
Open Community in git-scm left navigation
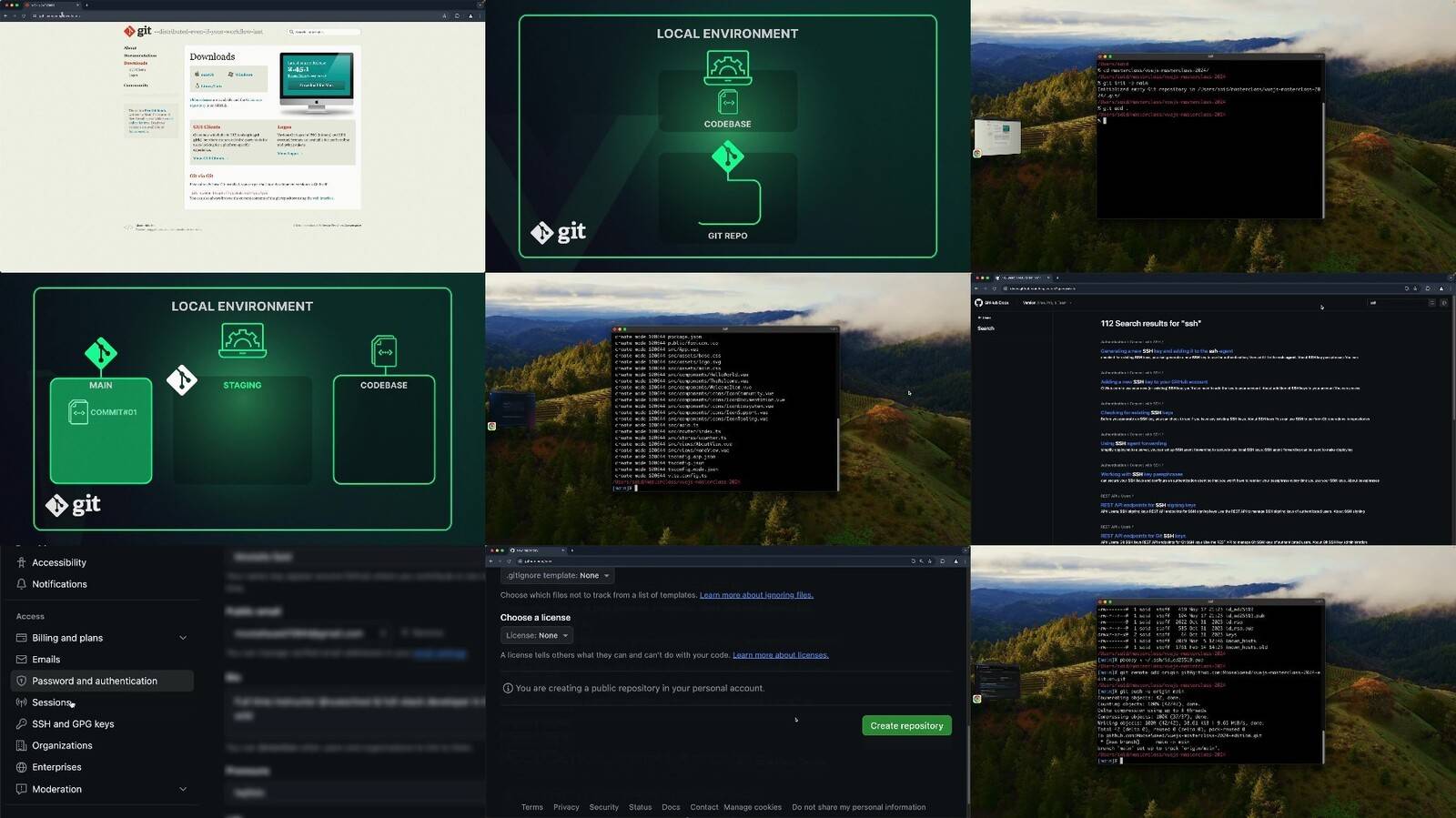(x=136, y=86)
